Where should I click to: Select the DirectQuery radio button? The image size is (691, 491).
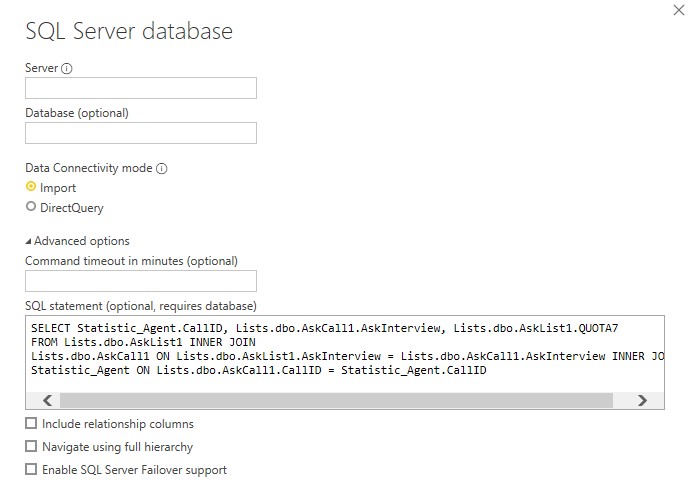point(31,206)
